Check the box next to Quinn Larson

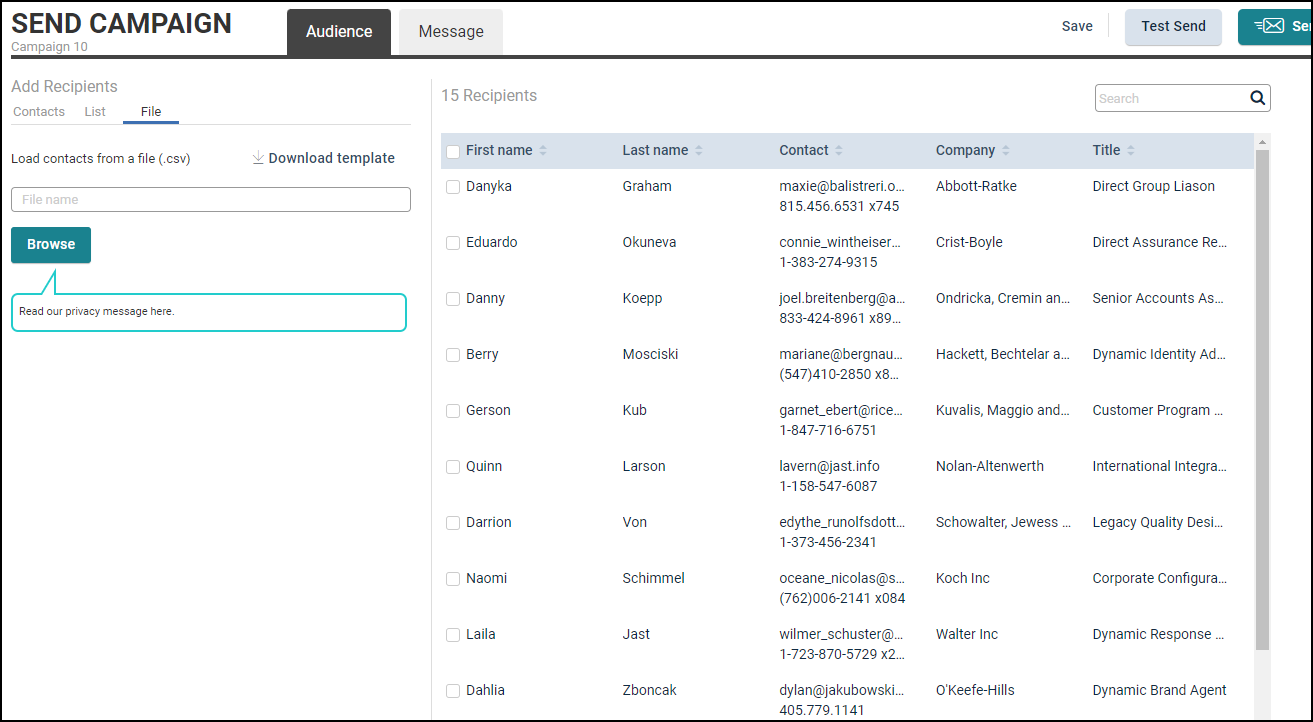pos(453,467)
